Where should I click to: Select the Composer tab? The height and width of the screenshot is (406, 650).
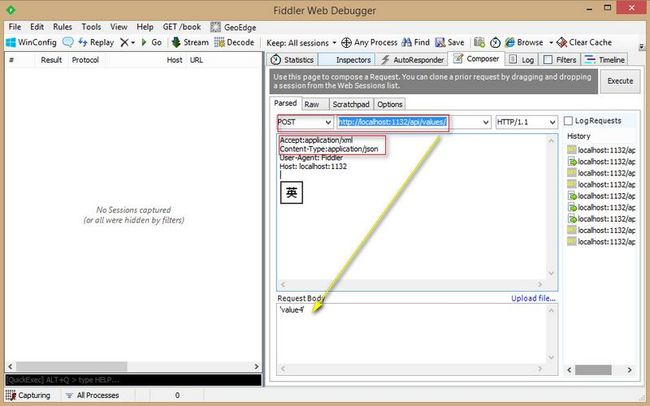tap(476, 59)
